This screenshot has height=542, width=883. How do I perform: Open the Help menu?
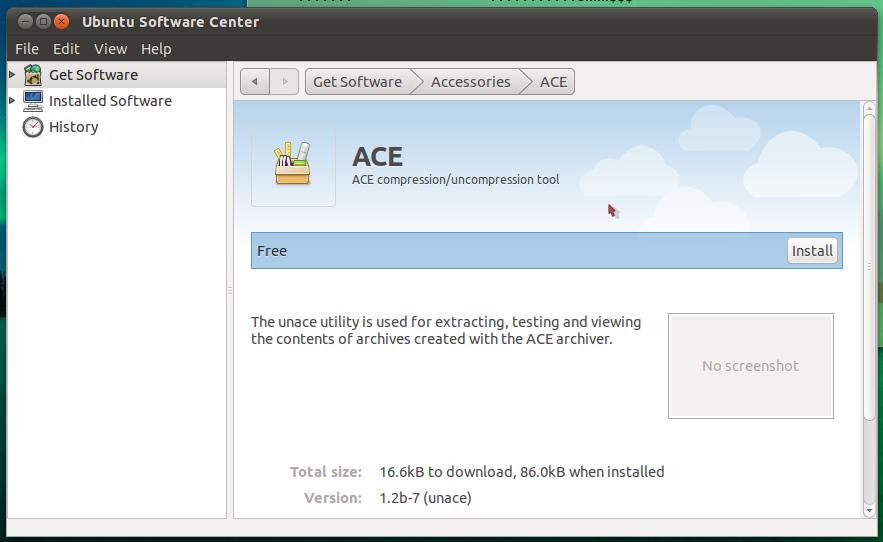click(156, 49)
